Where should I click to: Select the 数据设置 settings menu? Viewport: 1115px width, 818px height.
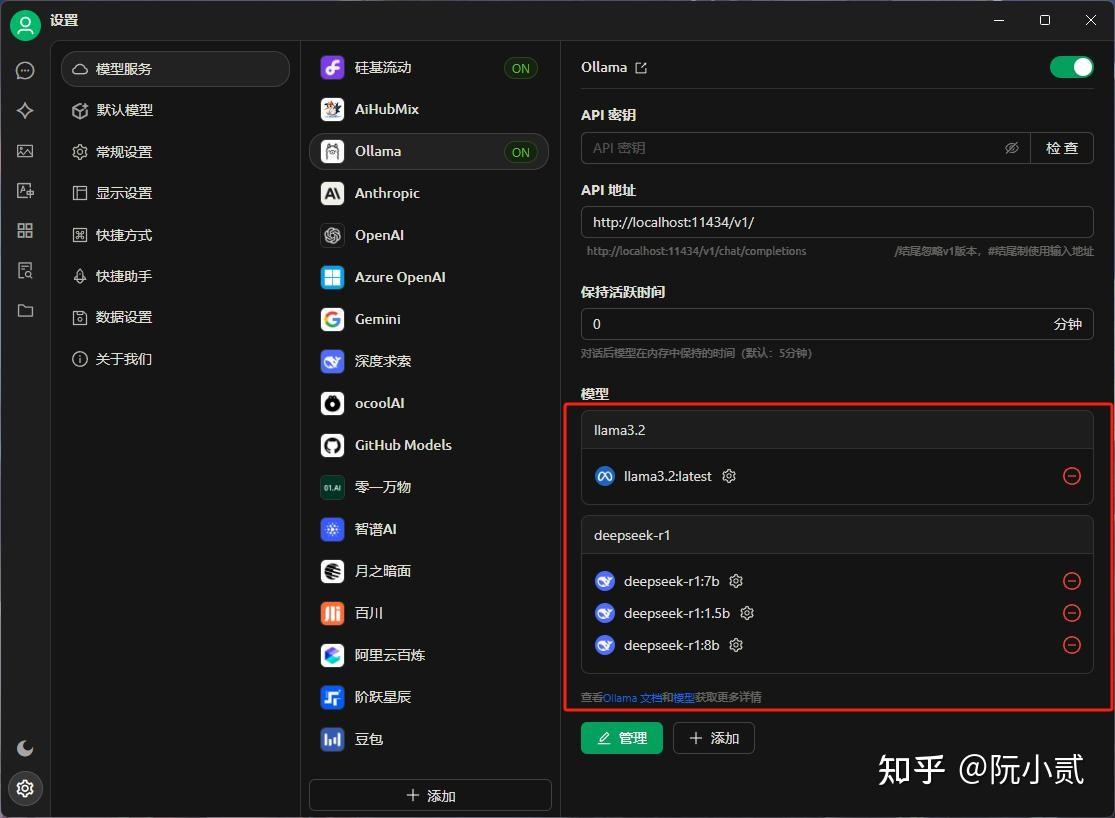[x=176, y=317]
